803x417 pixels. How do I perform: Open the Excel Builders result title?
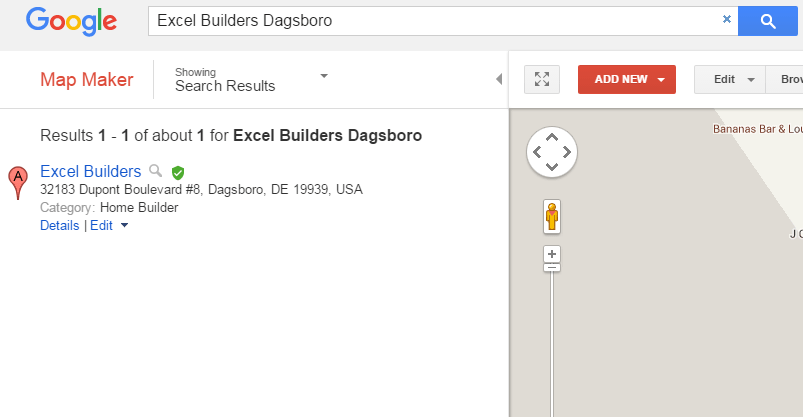(90, 171)
